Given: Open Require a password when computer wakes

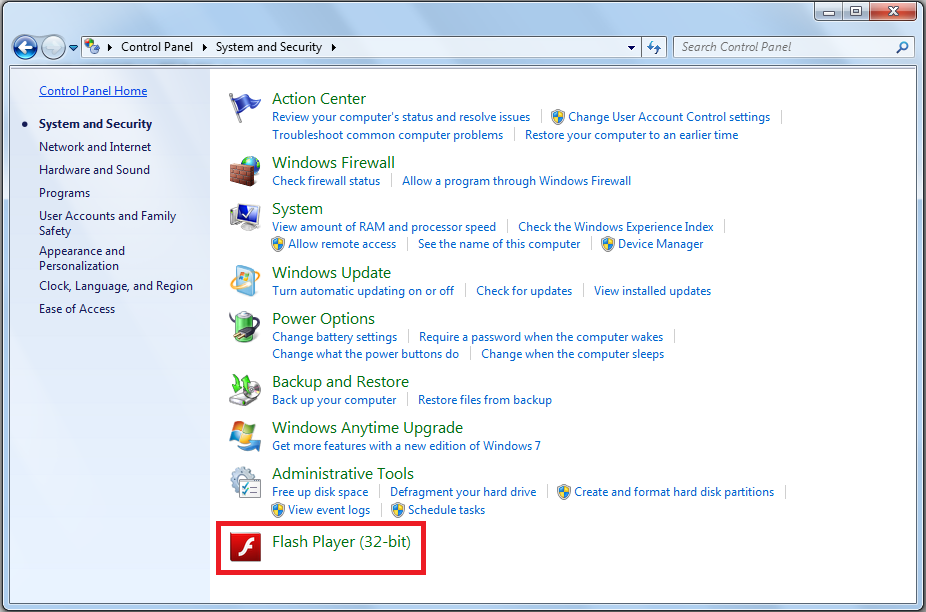Looking at the screenshot, I should [x=541, y=337].
